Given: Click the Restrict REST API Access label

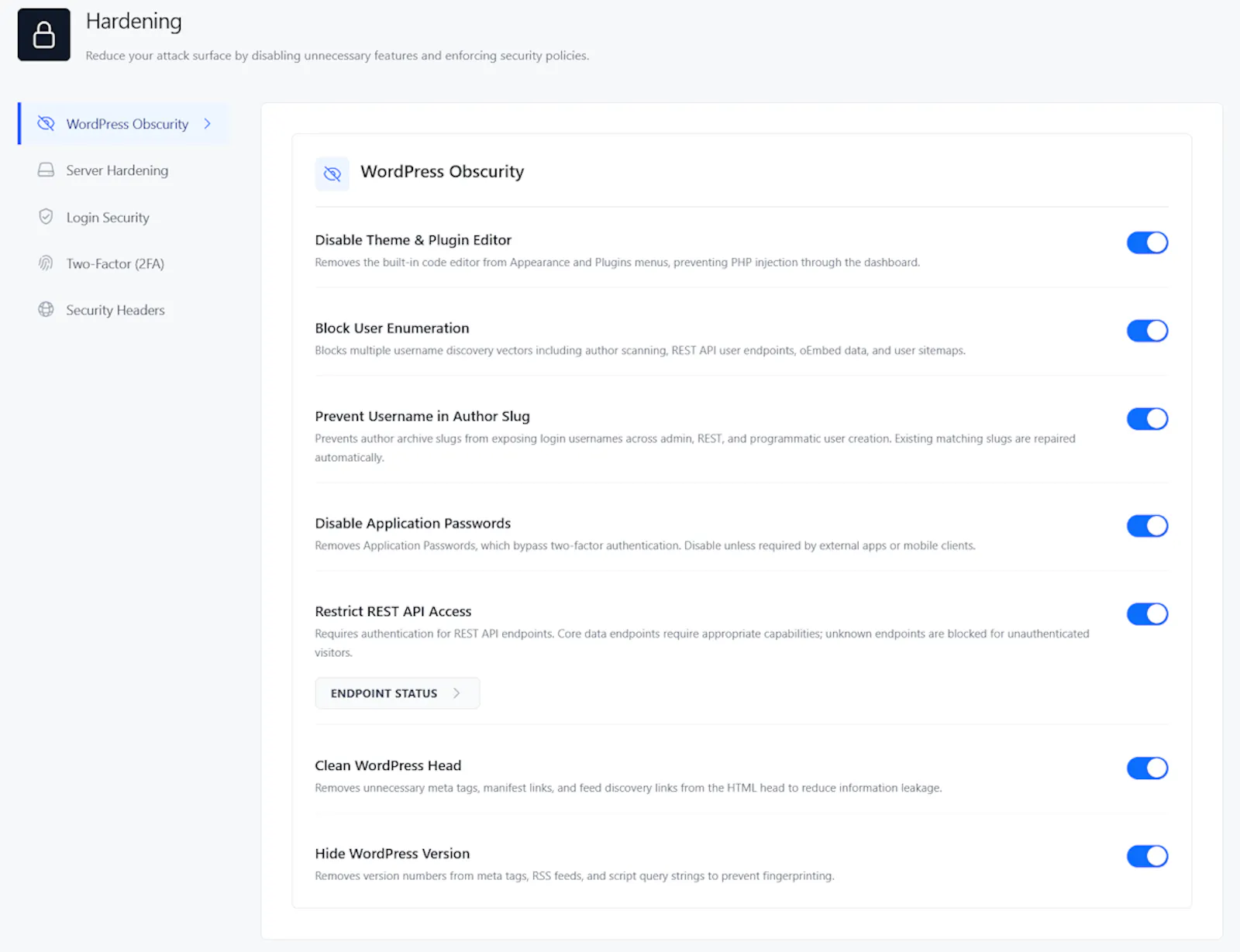Looking at the screenshot, I should coord(393,612).
